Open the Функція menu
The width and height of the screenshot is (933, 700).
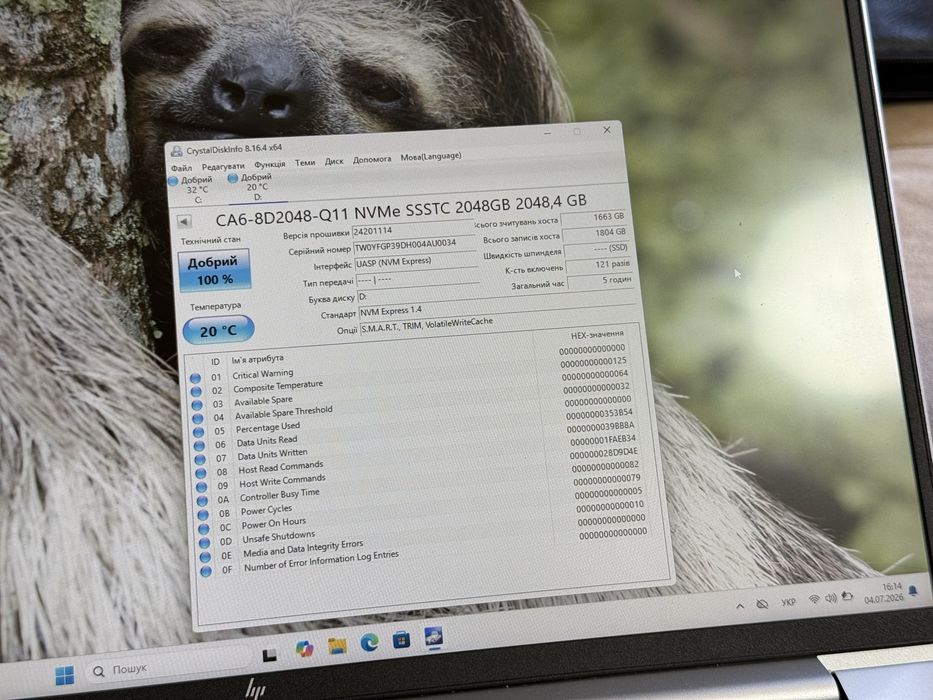pyautogui.click(x=270, y=164)
